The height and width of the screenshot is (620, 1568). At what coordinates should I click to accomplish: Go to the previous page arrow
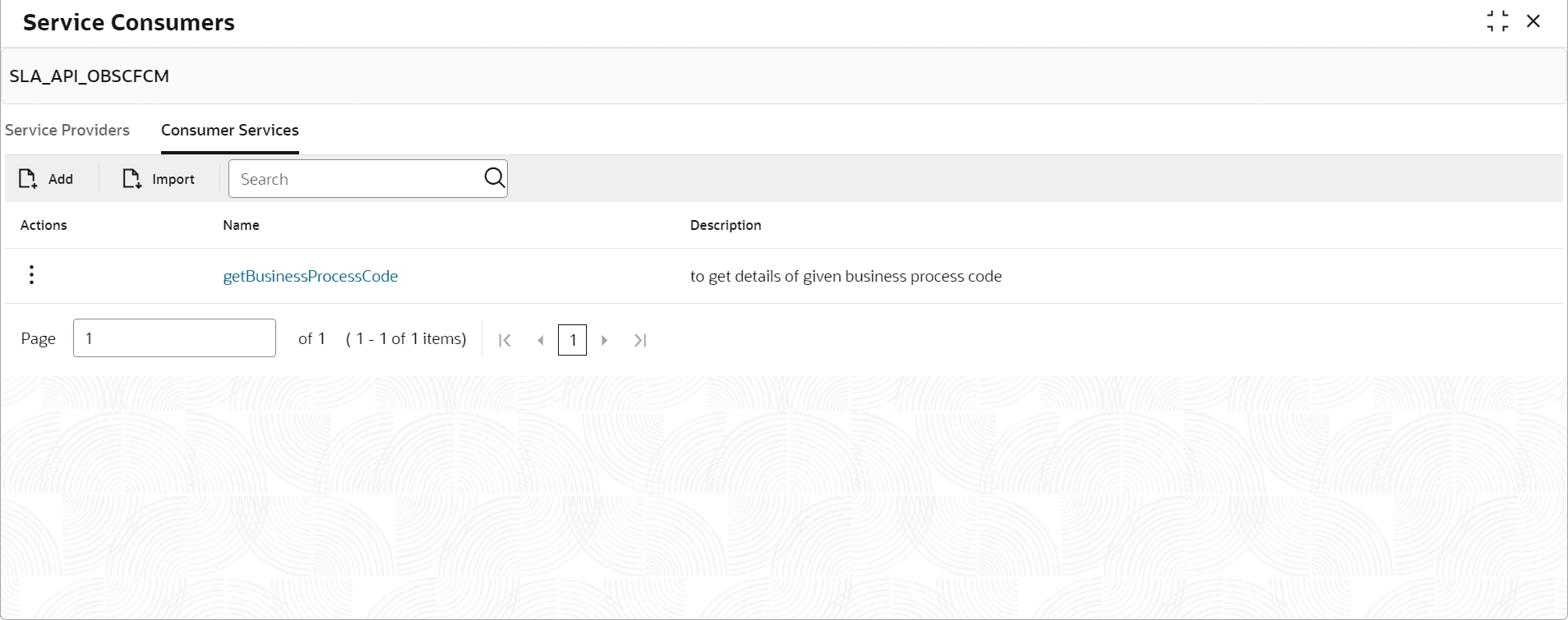[x=540, y=340]
